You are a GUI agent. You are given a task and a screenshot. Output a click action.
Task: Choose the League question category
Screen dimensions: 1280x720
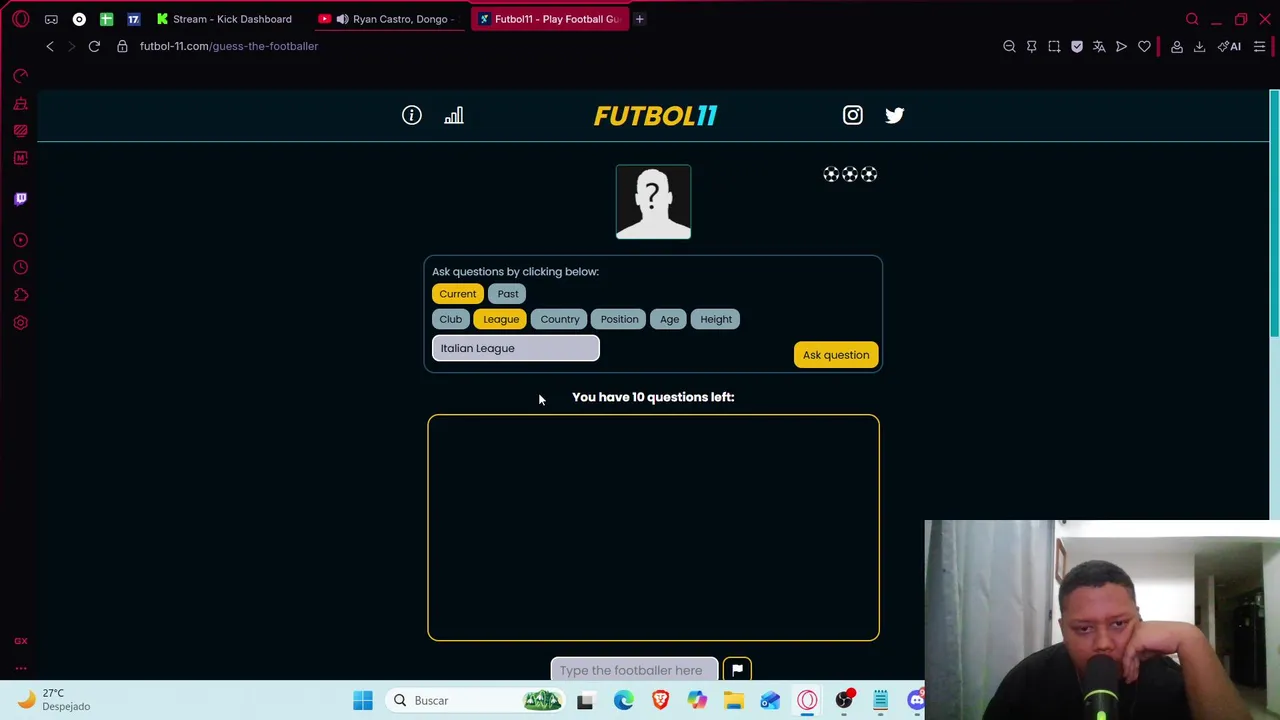[501, 319]
